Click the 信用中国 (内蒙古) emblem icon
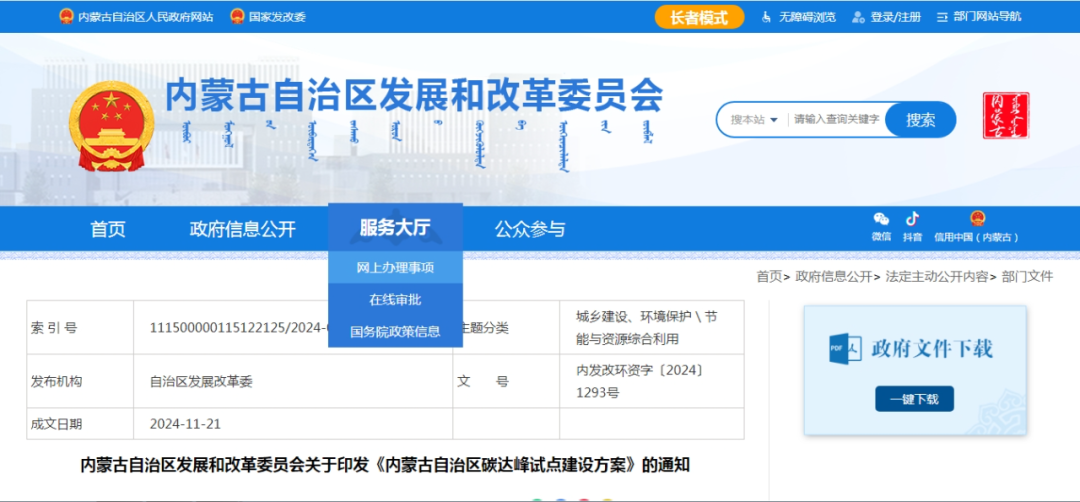 pos(977,219)
